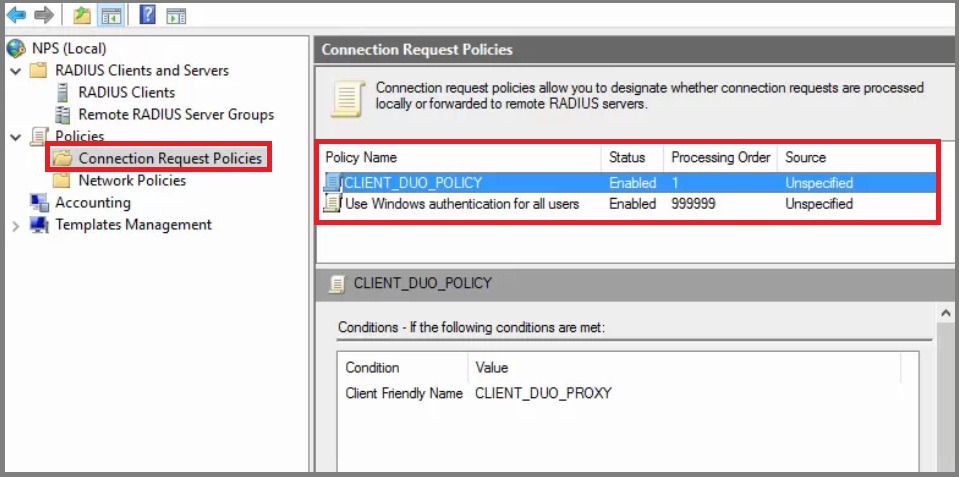This screenshot has width=959, height=477.
Task: Open Remote RADIUS Server Groups
Action: click(x=176, y=114)
